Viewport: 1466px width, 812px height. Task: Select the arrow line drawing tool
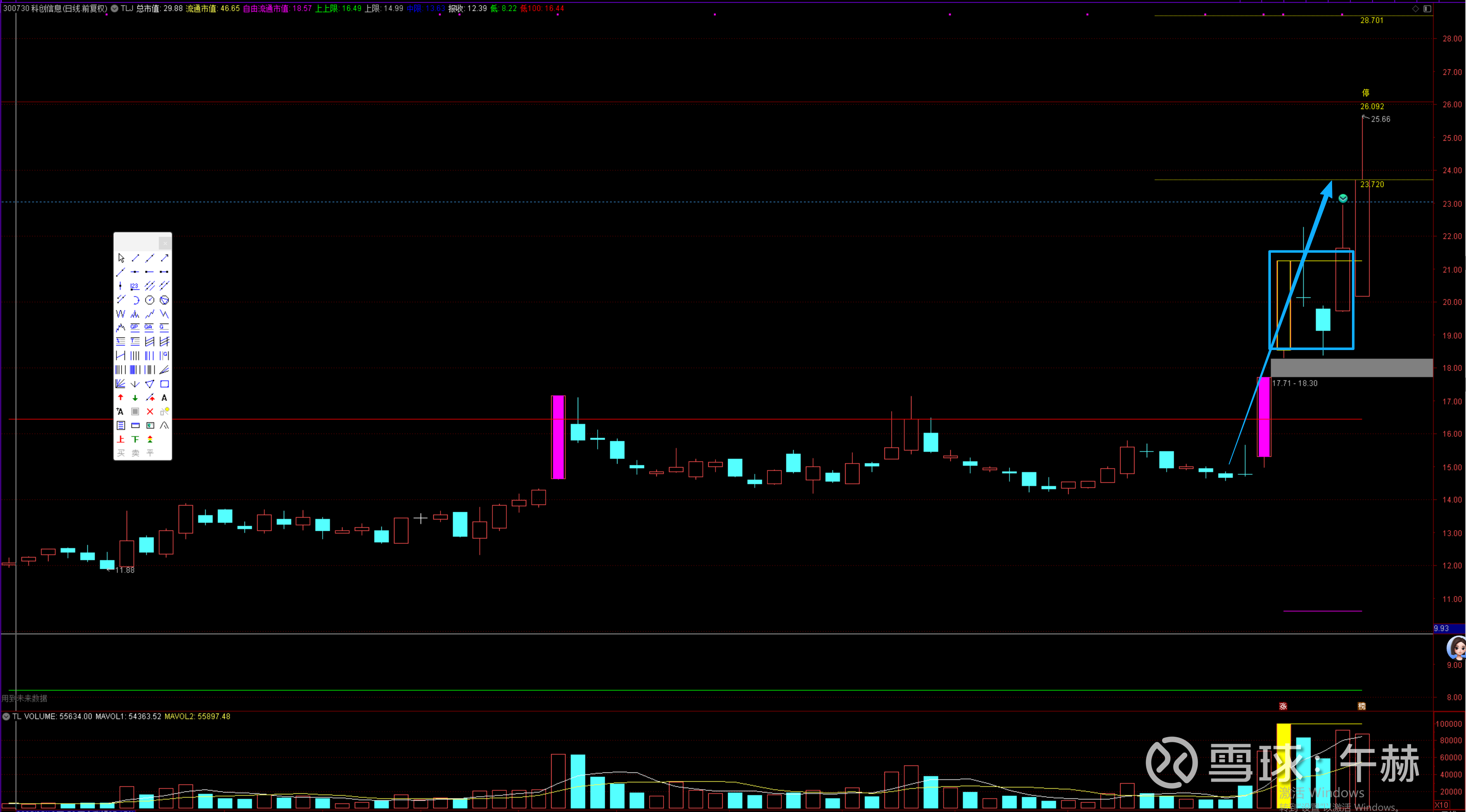tap(164, 258)
